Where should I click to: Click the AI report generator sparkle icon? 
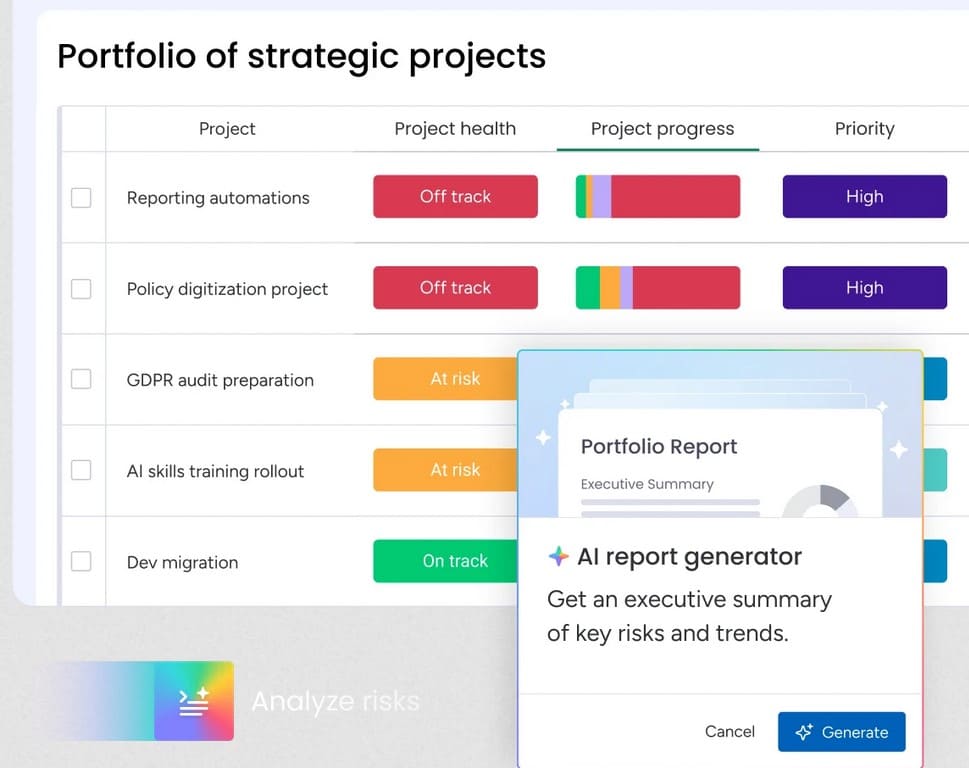pos(559,557)
